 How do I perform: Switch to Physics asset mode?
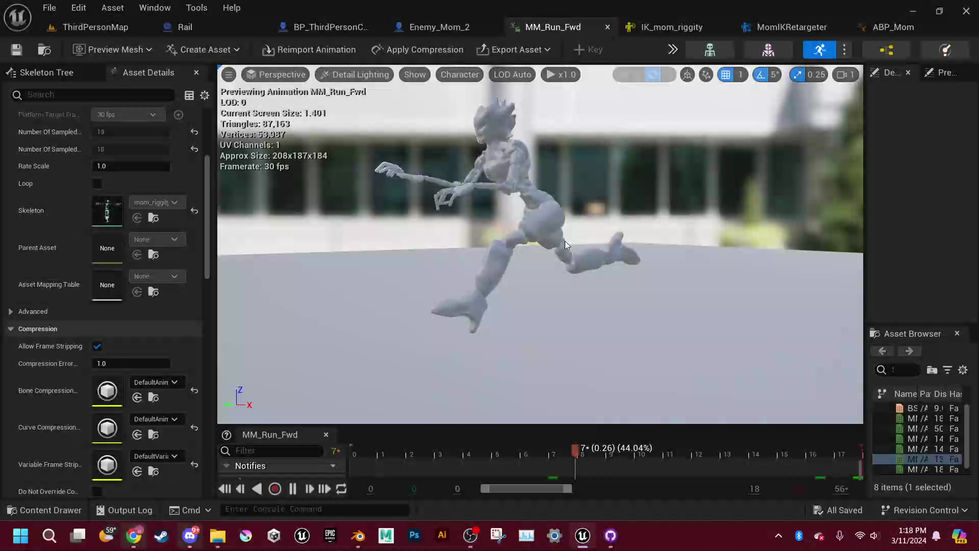tap(945, 50)
